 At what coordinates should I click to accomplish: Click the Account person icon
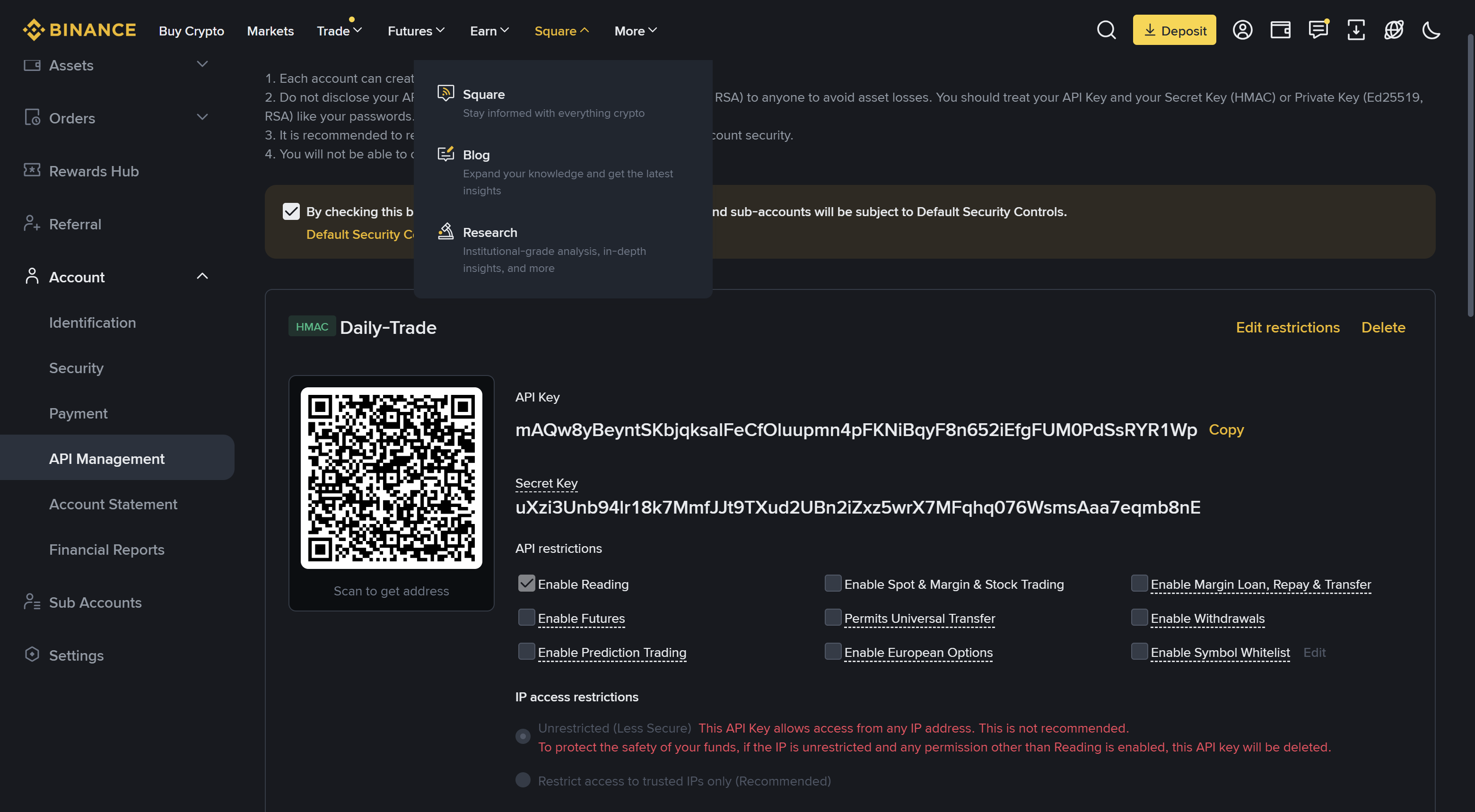point(32,276)
